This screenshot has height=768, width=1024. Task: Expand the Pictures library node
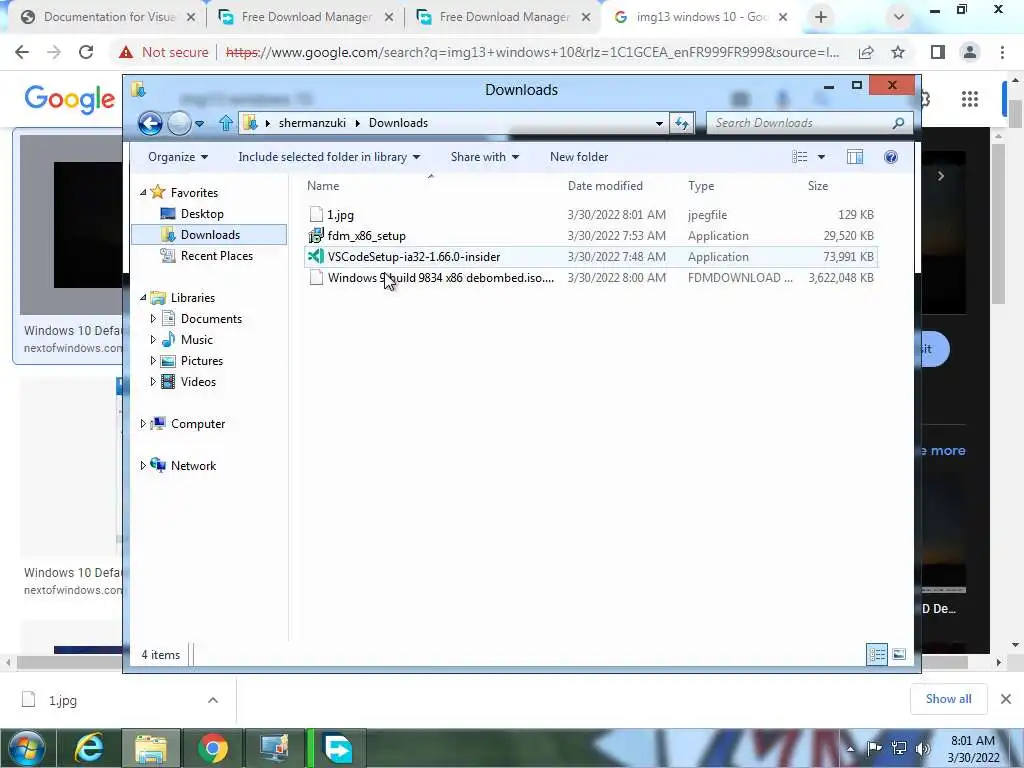pos(153,360)
